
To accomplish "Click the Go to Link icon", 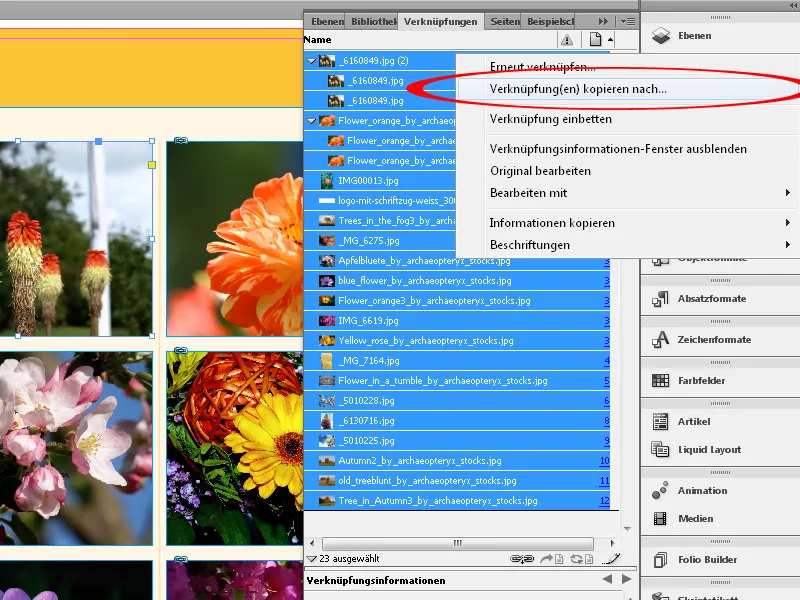I will (551, 558).
